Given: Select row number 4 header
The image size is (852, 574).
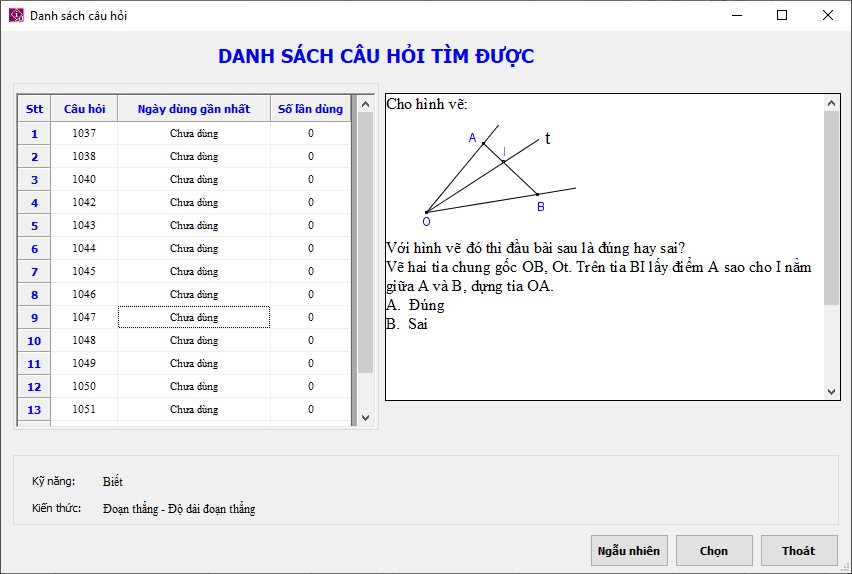Looking at the screenshot, I should tap(34, 203).
